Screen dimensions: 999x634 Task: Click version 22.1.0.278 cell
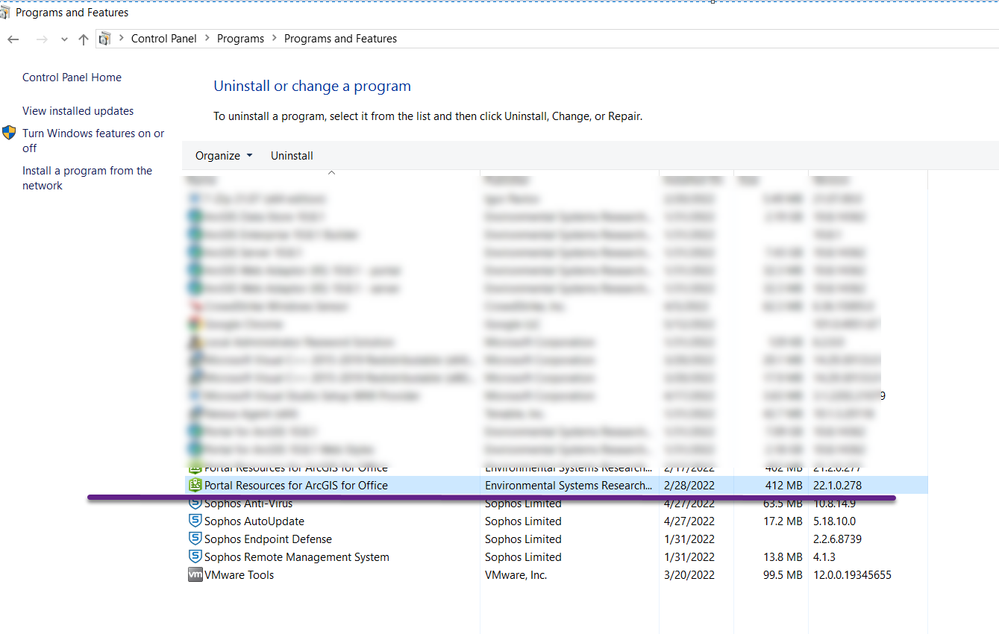click(837, 485)
